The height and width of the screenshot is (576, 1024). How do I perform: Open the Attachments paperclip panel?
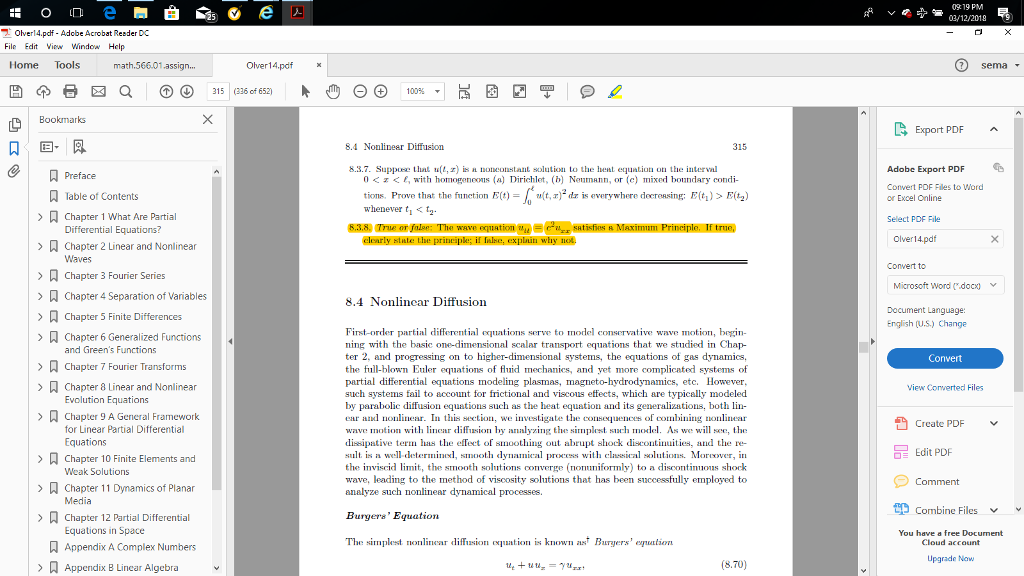tap(14, 171)
